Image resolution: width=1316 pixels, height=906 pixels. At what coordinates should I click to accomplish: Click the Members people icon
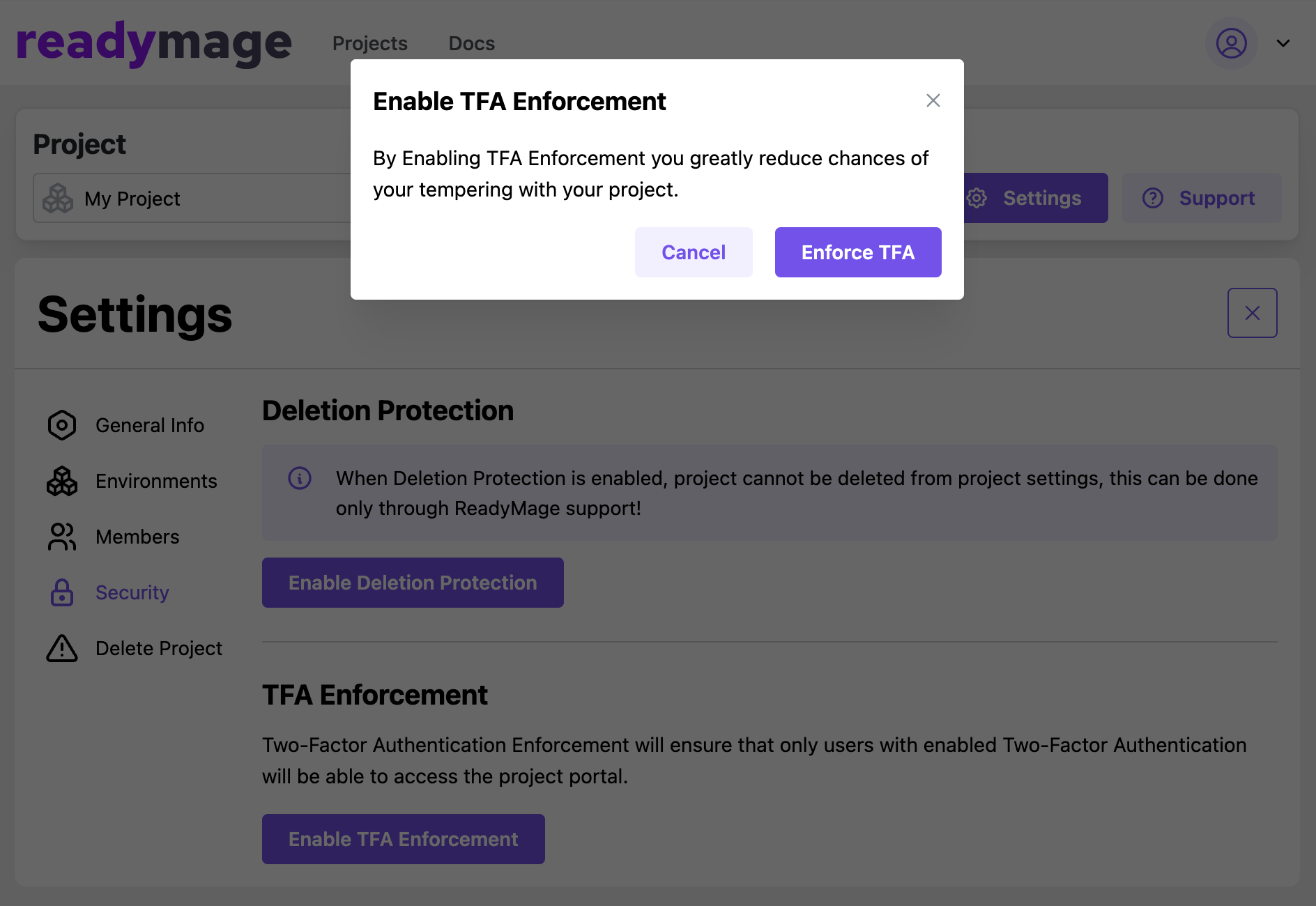62,537
